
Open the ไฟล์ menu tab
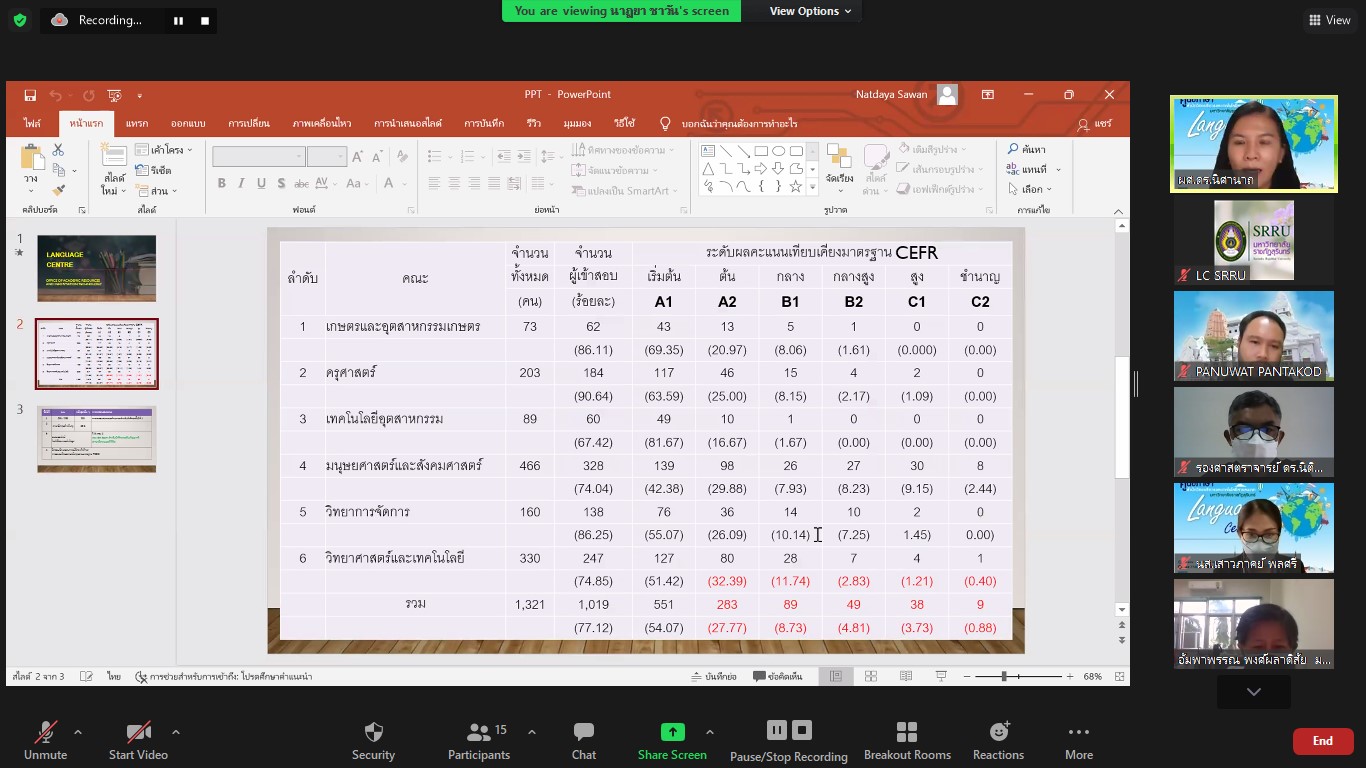pyautogui.click(x=33, y=123)
